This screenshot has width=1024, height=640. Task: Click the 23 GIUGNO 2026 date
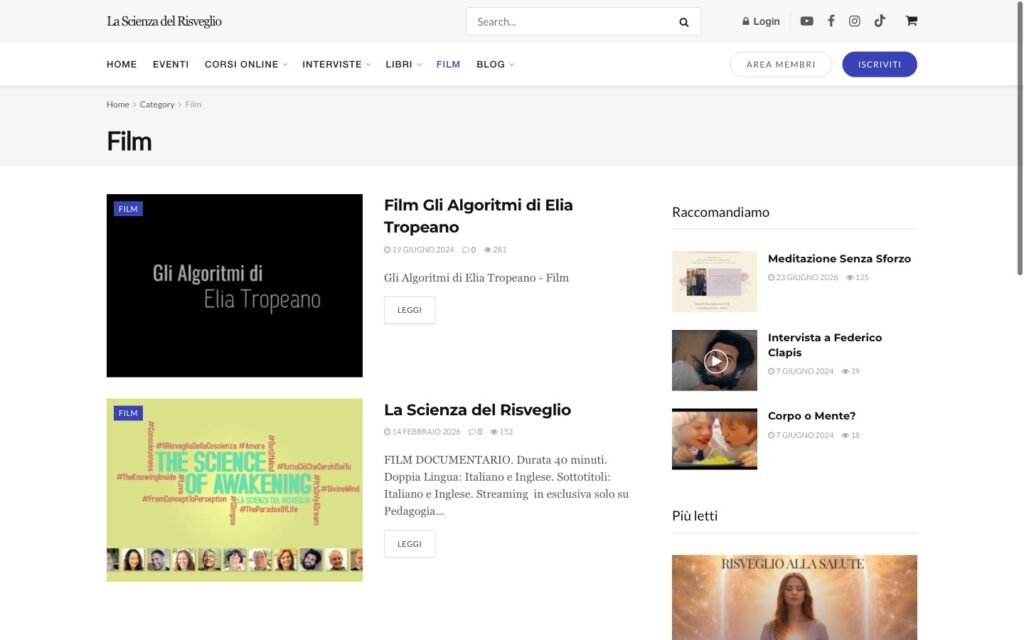[x=803, y=277]
